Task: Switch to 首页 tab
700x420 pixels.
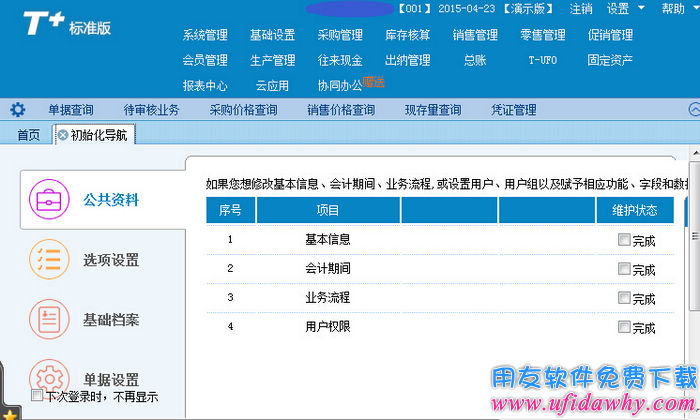Action: tap(29, 135)
